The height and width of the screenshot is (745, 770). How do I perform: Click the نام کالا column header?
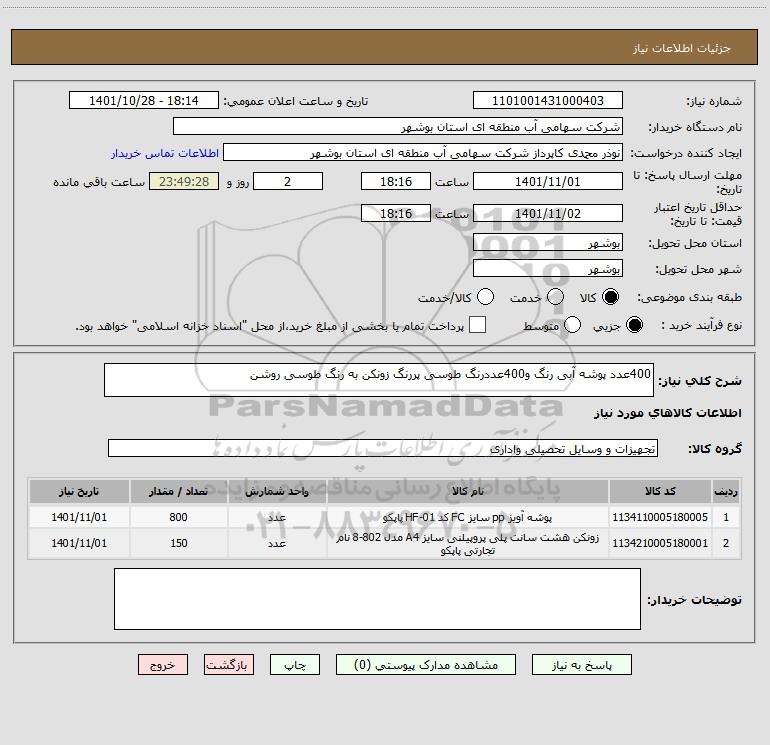[x=468, y=491]
